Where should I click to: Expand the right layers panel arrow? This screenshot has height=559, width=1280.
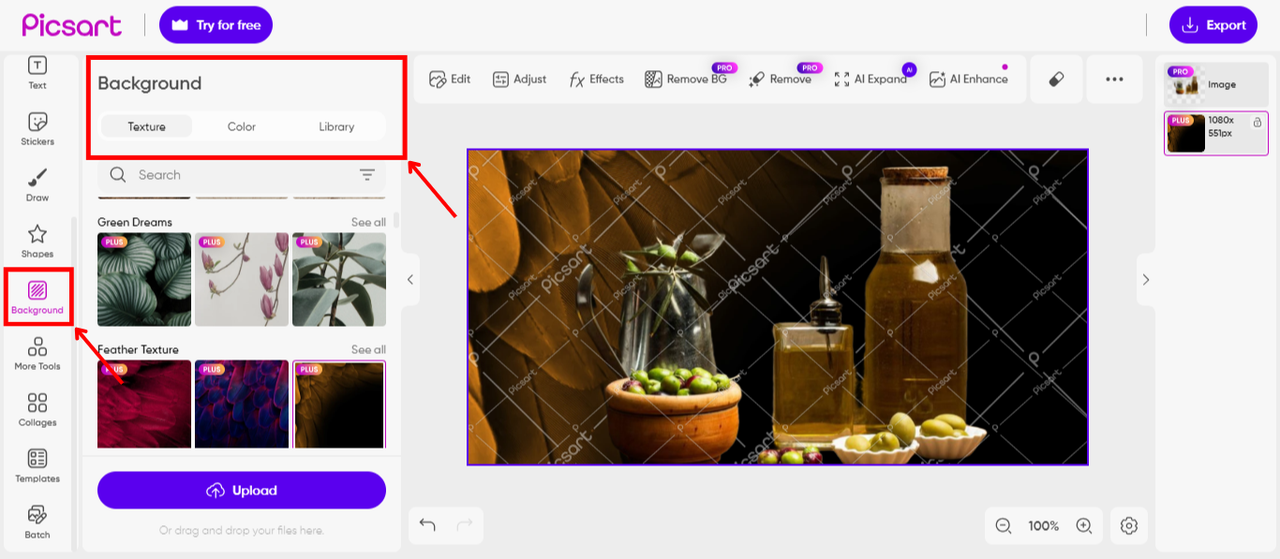(x=1146, y=280)
